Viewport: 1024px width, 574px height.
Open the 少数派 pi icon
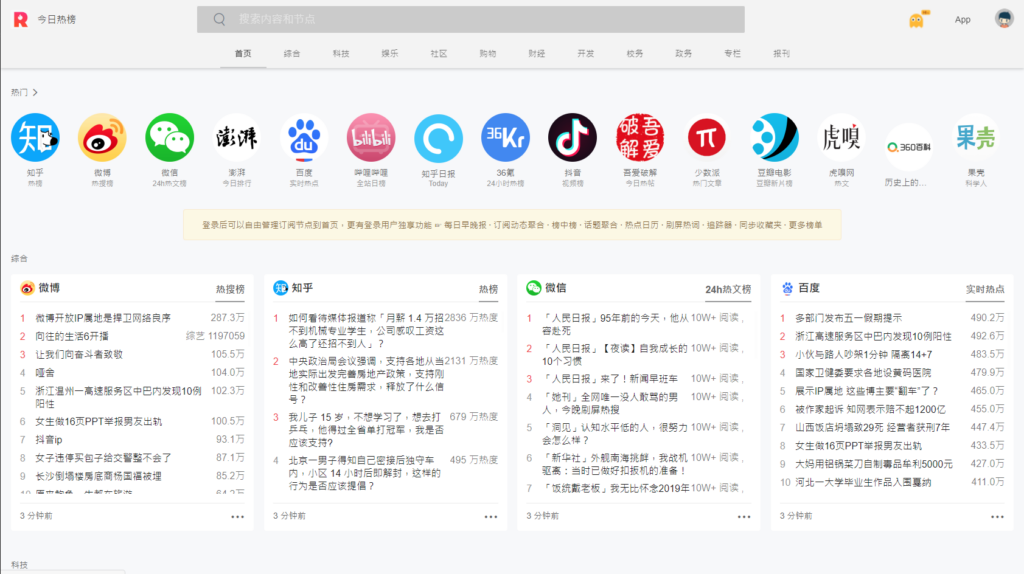click(x=707, y=138)
